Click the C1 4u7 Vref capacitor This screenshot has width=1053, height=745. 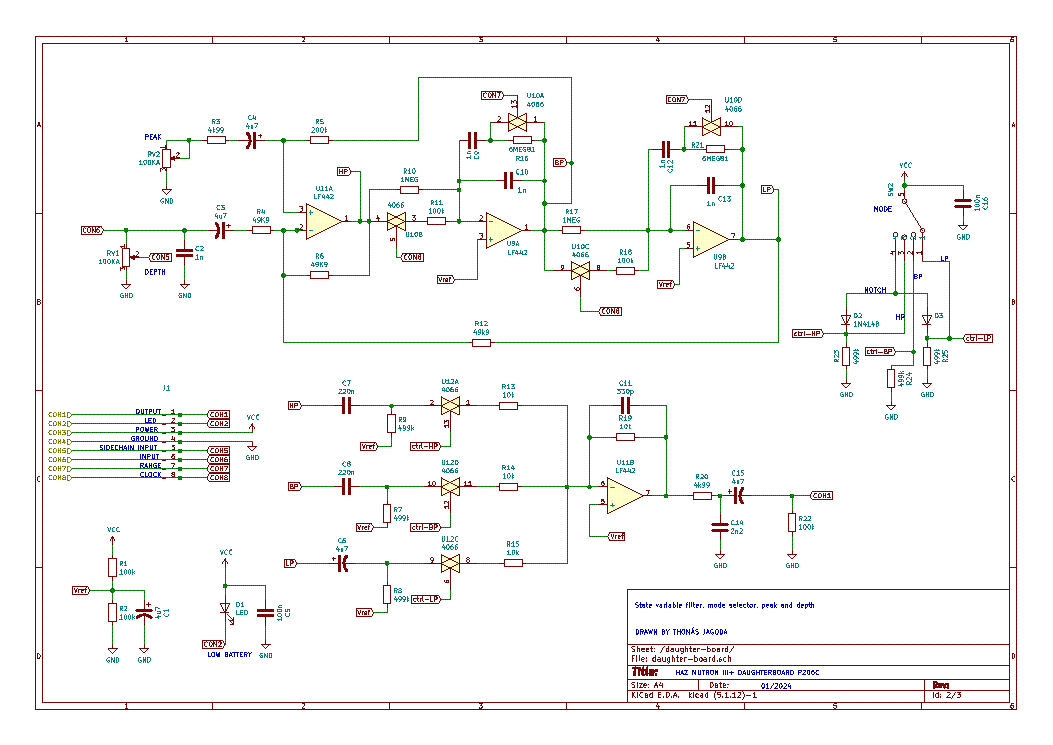144,614
